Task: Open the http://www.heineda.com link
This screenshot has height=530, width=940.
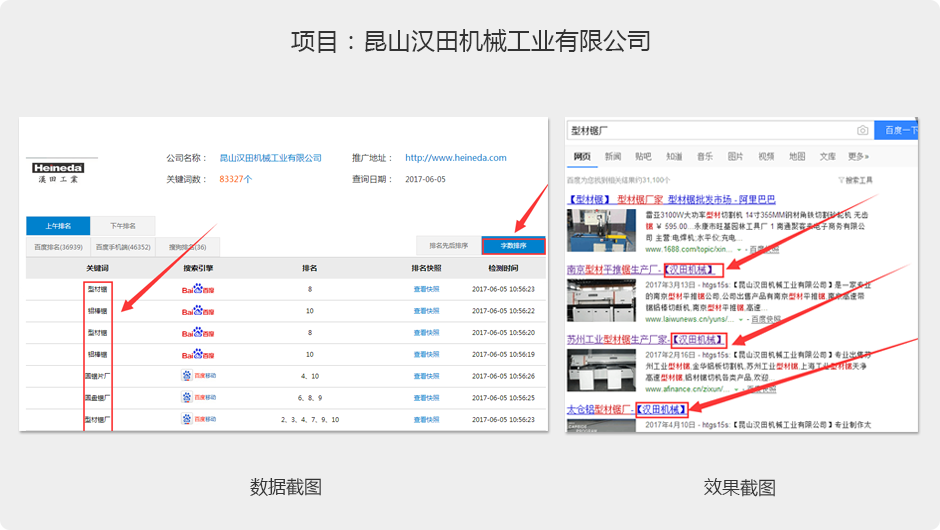Action: (456, 158)
